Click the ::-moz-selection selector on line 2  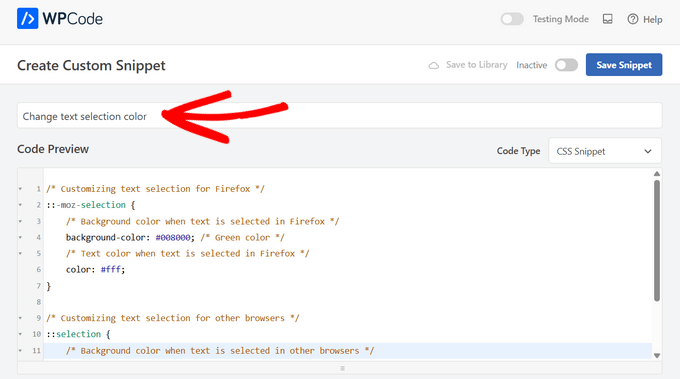[x=86, y=205]
